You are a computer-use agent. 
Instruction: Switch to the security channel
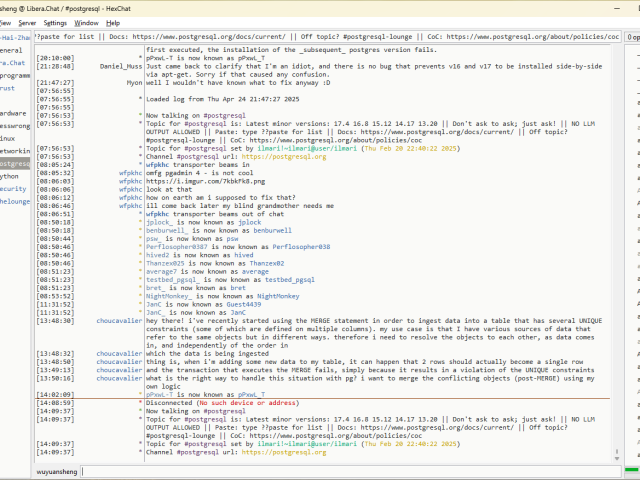[13, 188]
